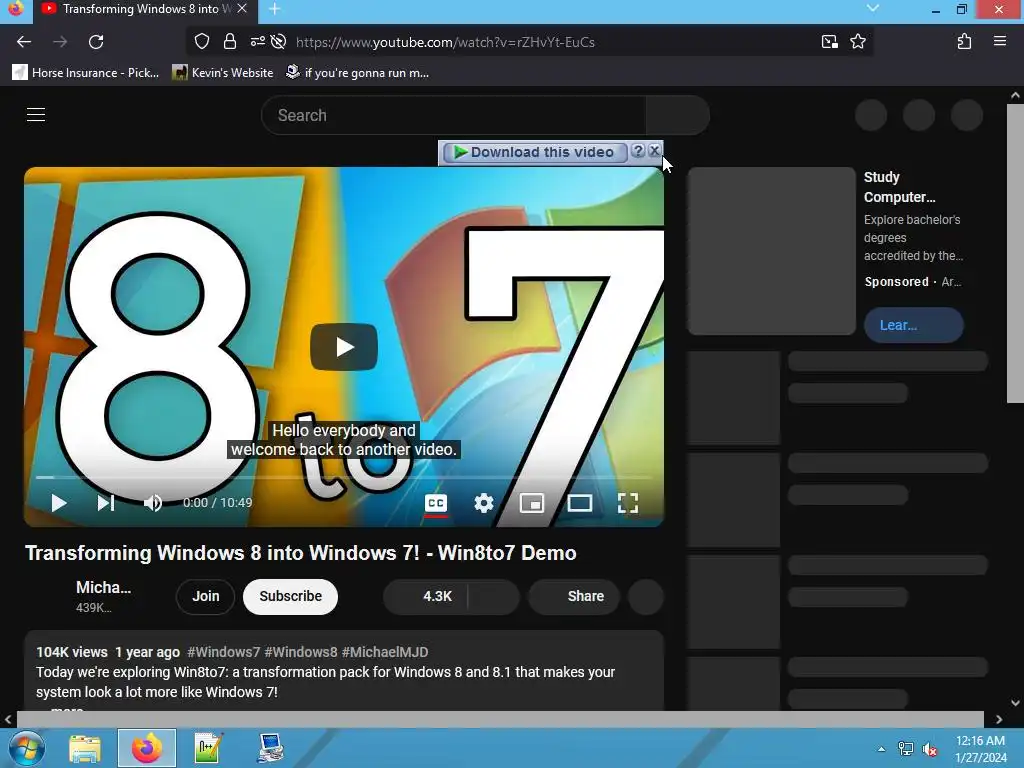Viewport: 1024px width, 768px height.
Task: Like the video with 4.3K likes
Action: [x=427, y=596]
